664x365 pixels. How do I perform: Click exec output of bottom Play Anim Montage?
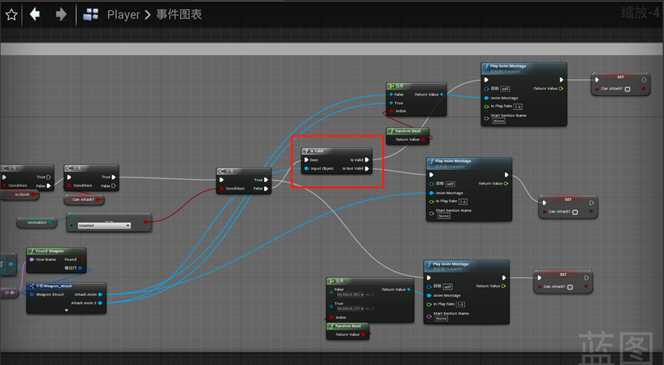point(504,278)
